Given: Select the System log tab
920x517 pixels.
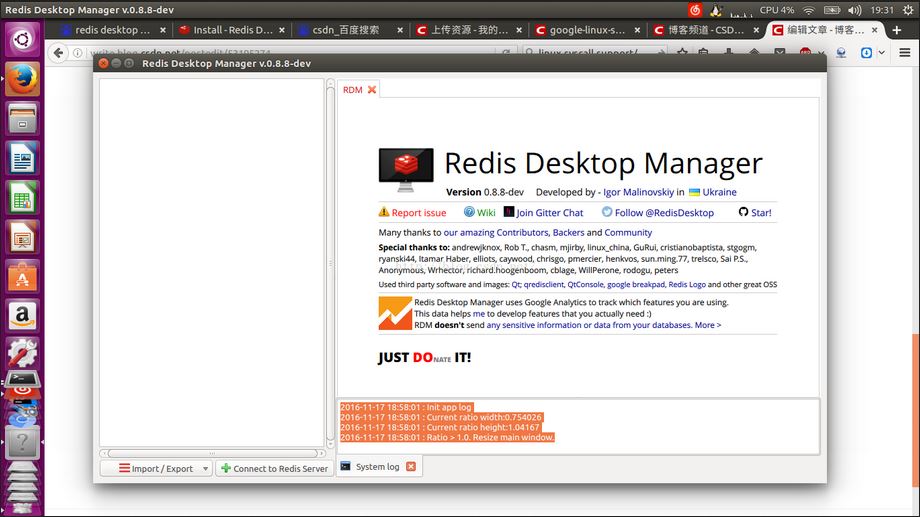Looking at the screenshot, I should point(377,467).
